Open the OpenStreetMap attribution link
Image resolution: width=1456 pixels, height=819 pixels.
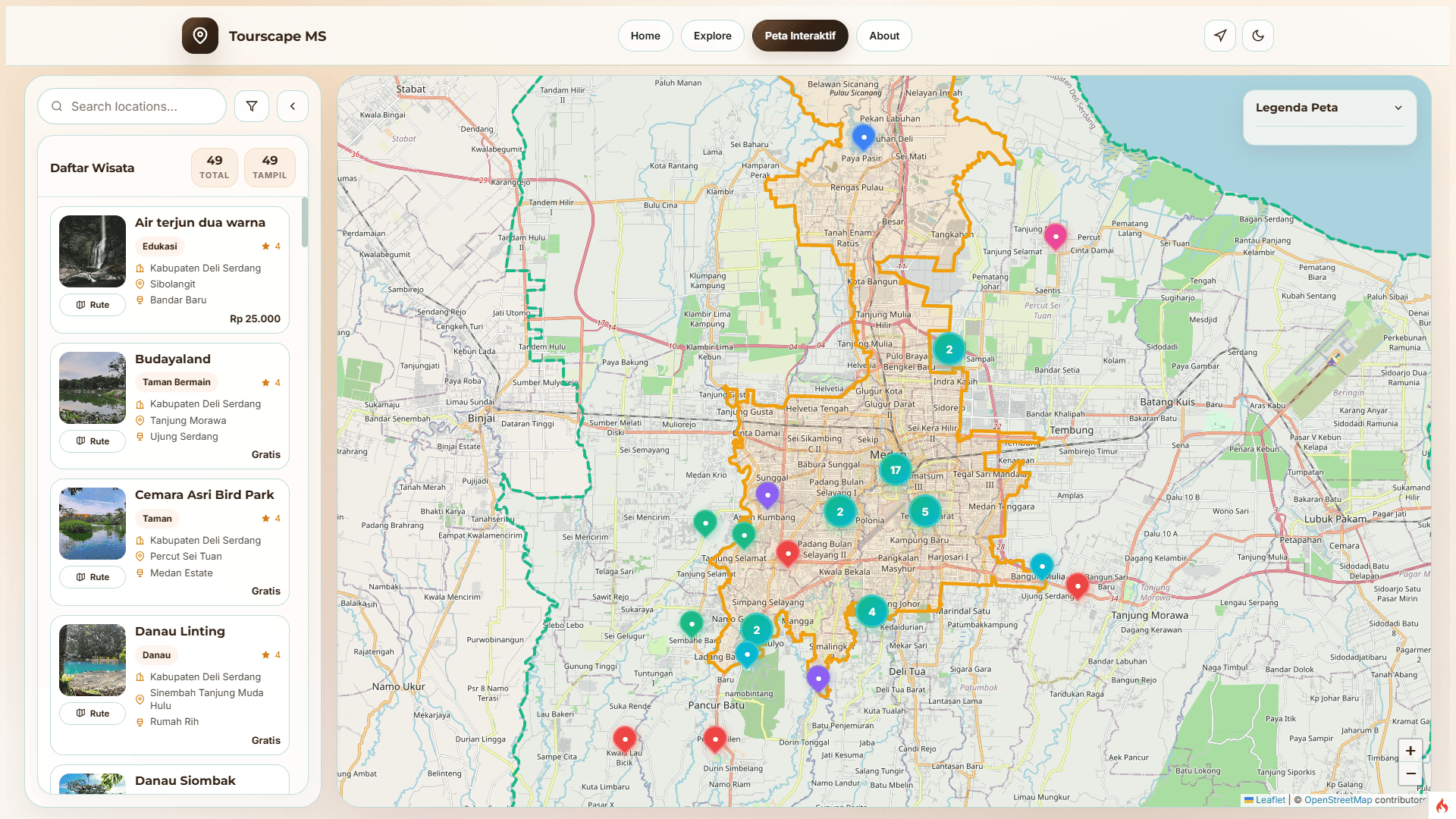[x=1338, y=800]
